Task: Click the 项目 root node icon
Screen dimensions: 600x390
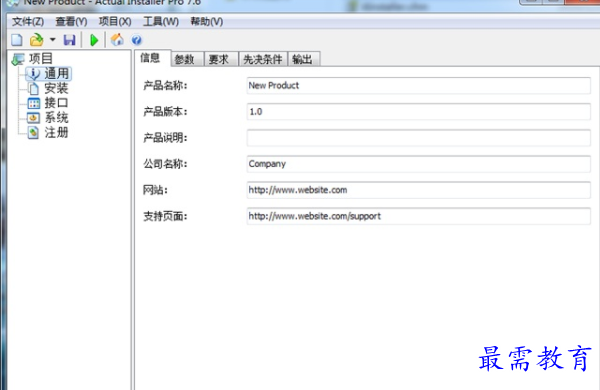Action: pyautogui.click(x=18, y=59)
